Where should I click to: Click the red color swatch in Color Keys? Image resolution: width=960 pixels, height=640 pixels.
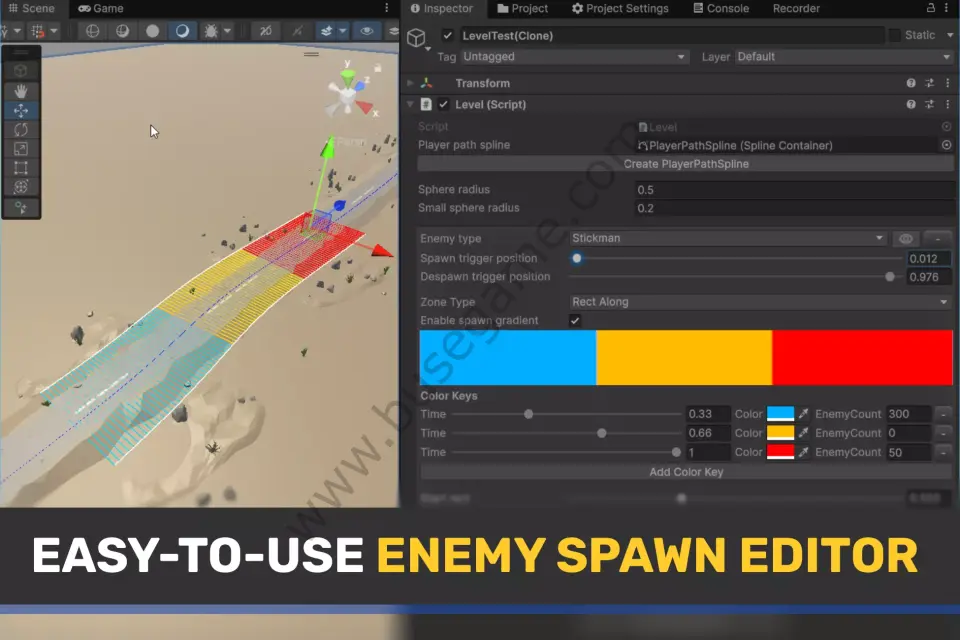coord(780,452)
